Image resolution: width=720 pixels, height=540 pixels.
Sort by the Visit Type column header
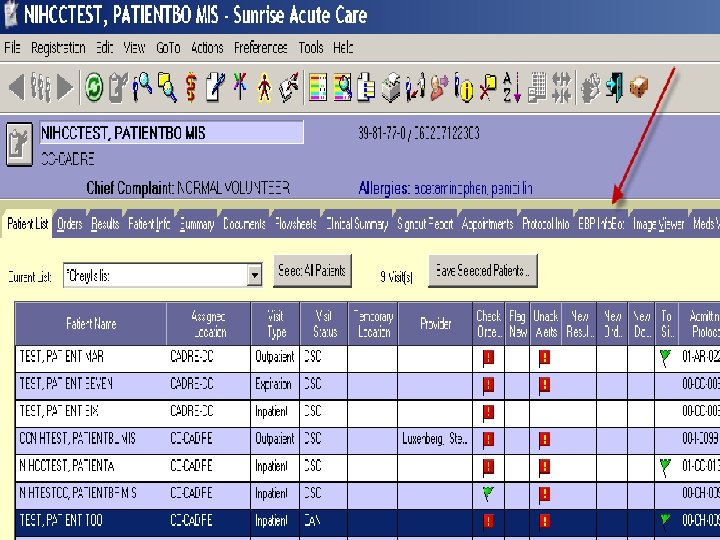click(x=276, y=324)
